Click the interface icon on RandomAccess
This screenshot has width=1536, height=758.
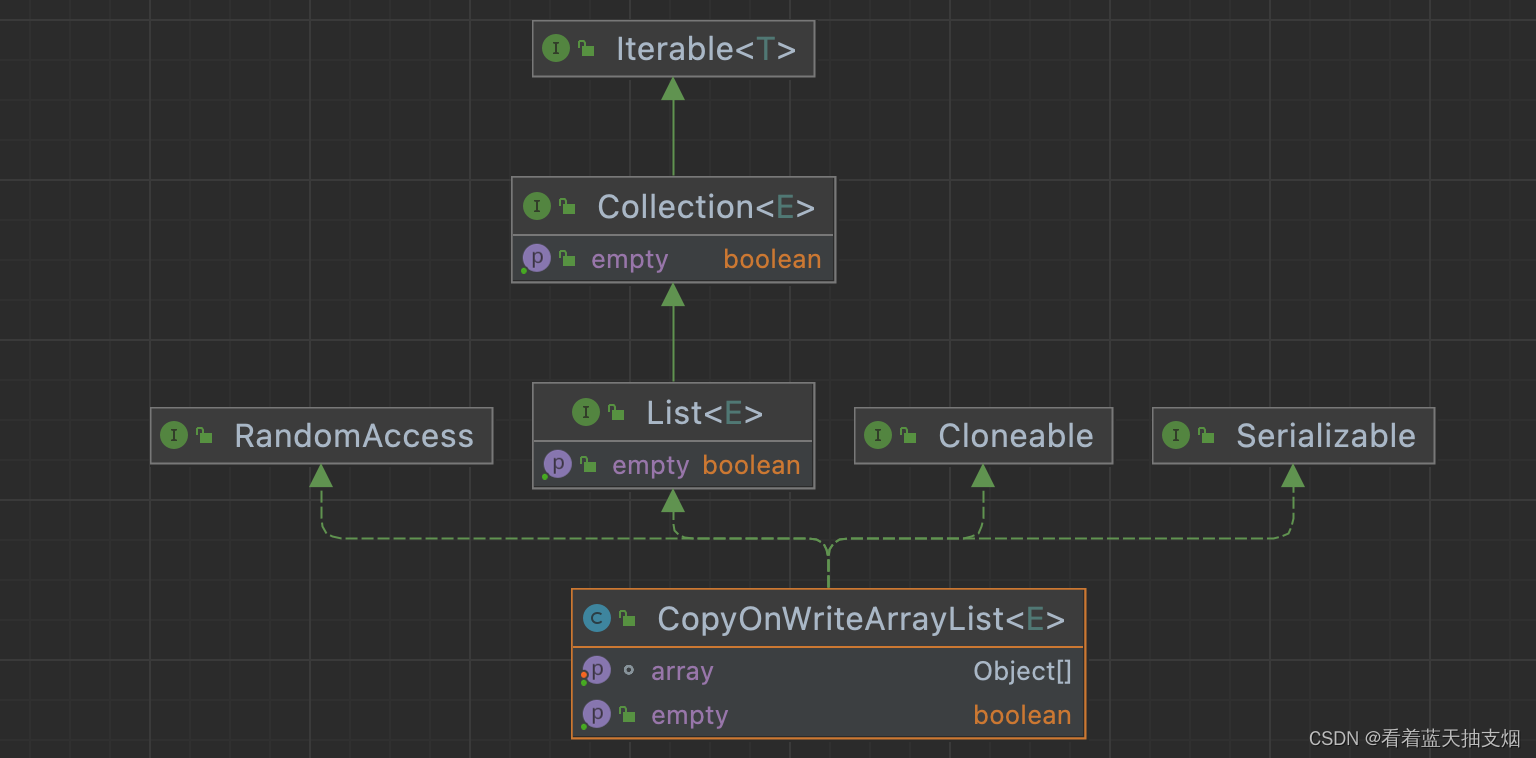coord(174,435)
